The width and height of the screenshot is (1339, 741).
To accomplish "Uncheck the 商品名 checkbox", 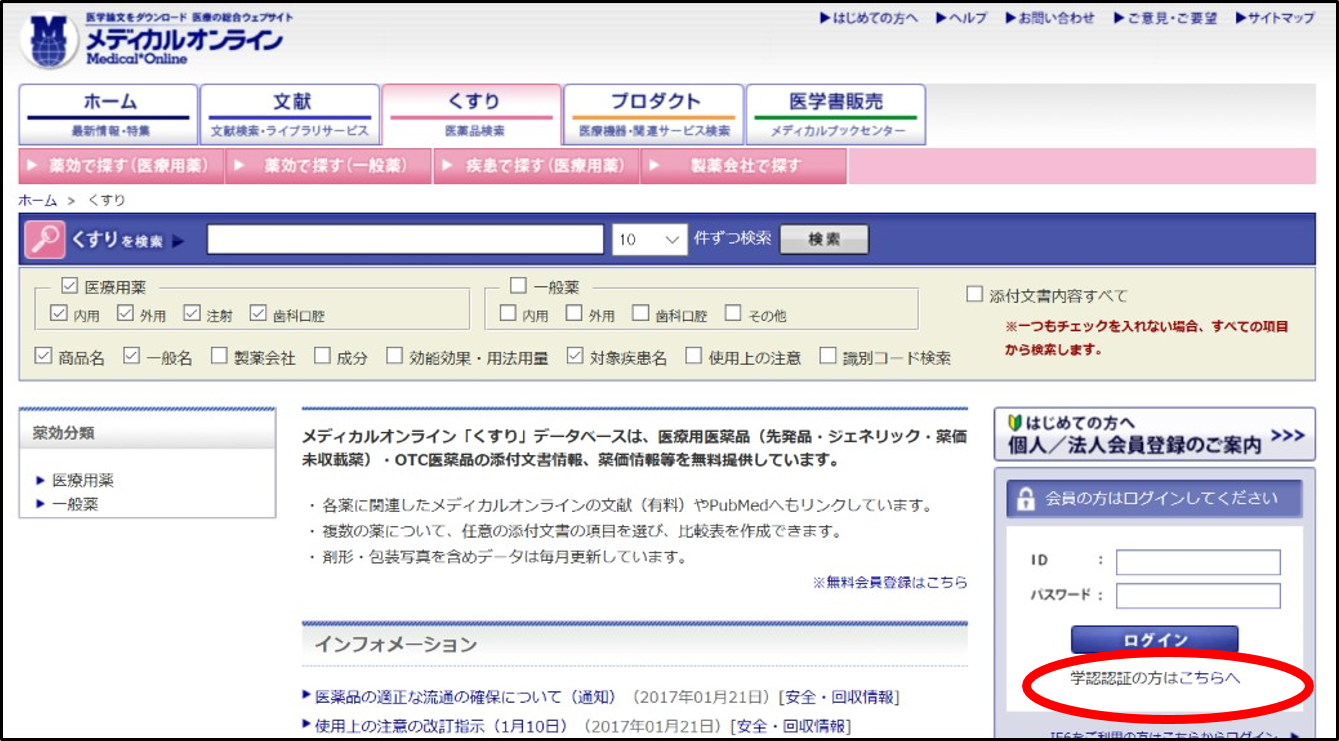I will point(42,356).
